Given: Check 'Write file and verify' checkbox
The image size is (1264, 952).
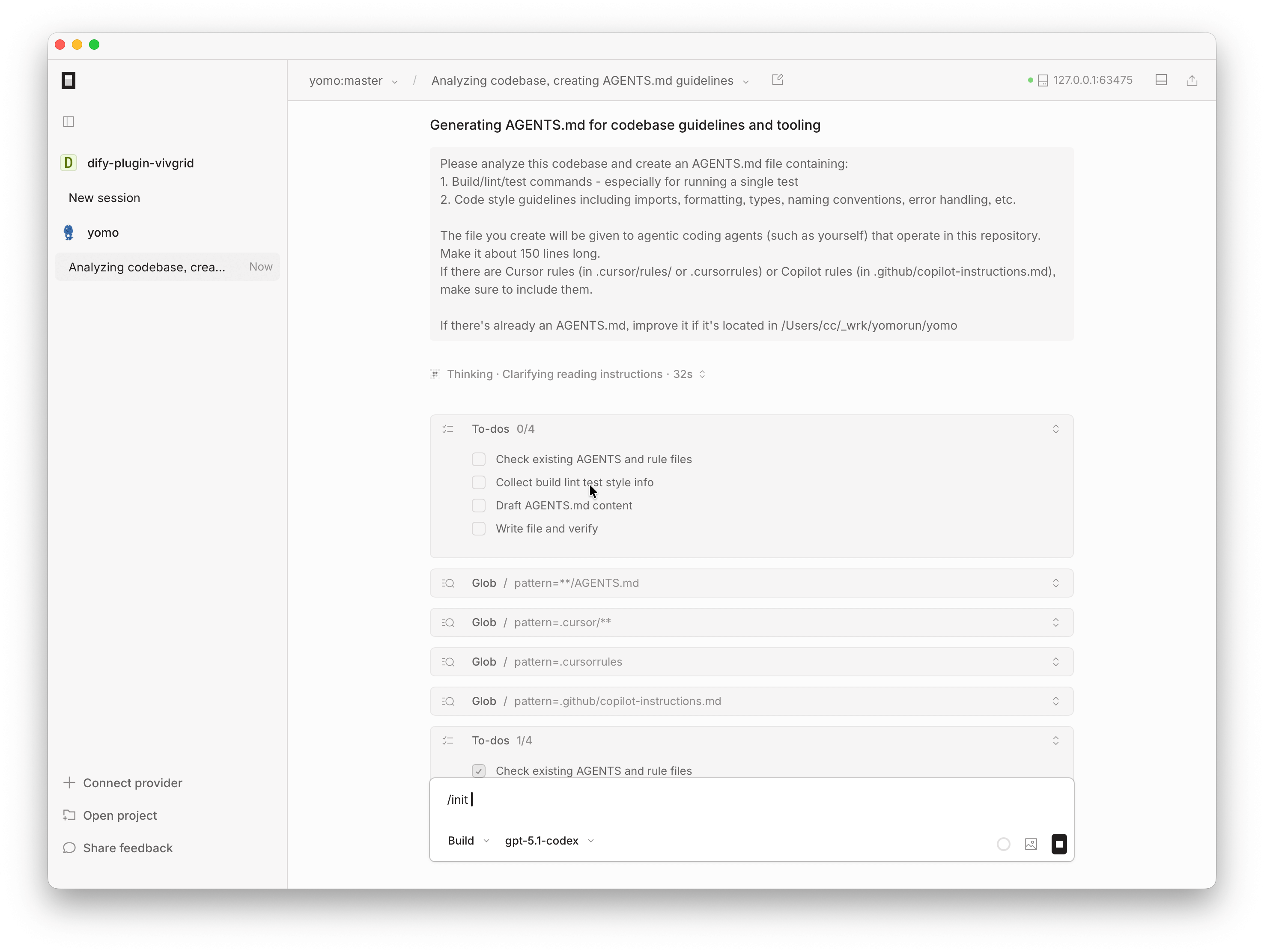Looking at the screenshot, I should point(478,529).
